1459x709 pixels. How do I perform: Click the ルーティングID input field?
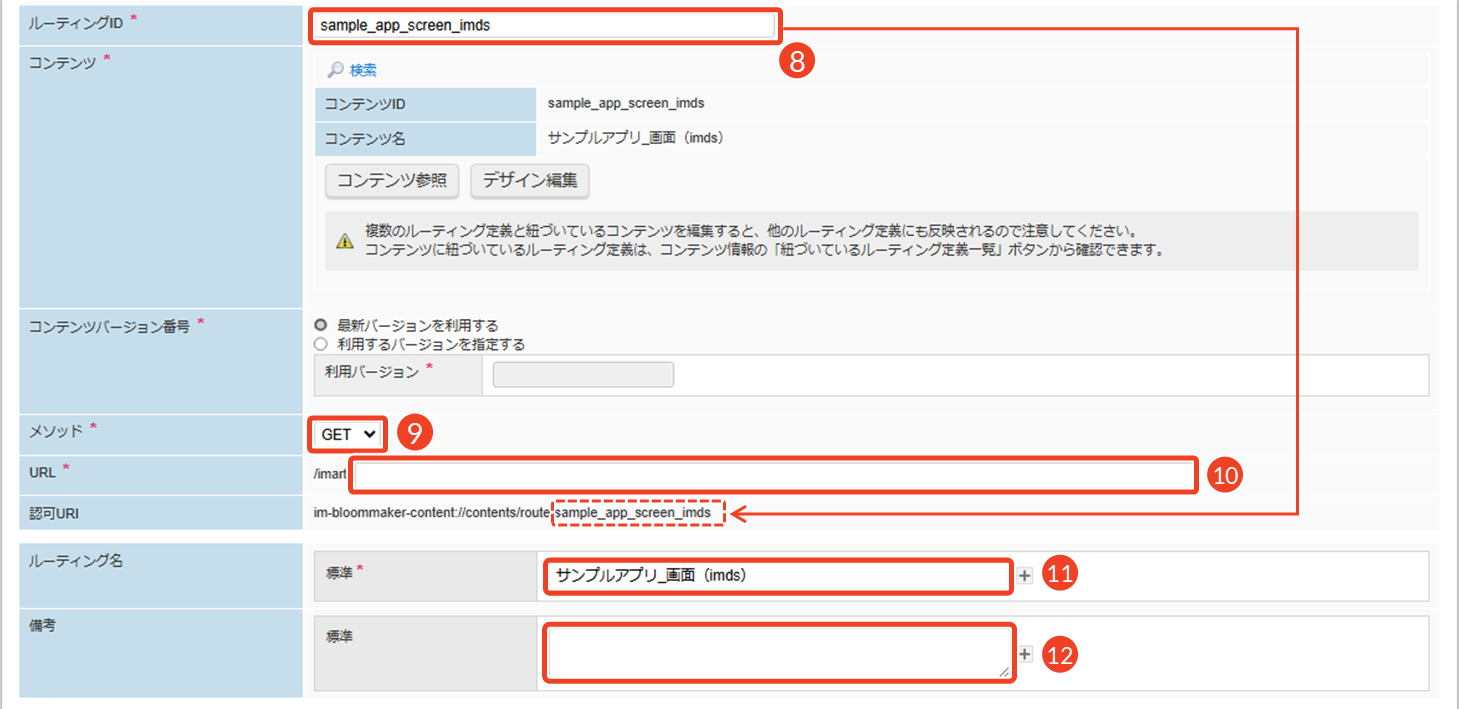(x=545, y=26)
